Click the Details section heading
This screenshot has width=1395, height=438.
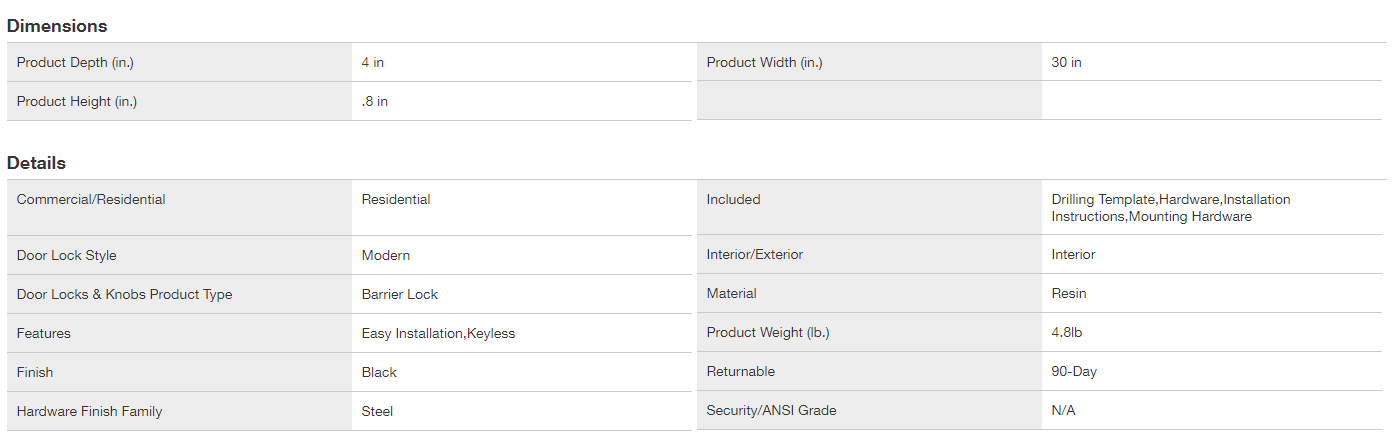36,163
